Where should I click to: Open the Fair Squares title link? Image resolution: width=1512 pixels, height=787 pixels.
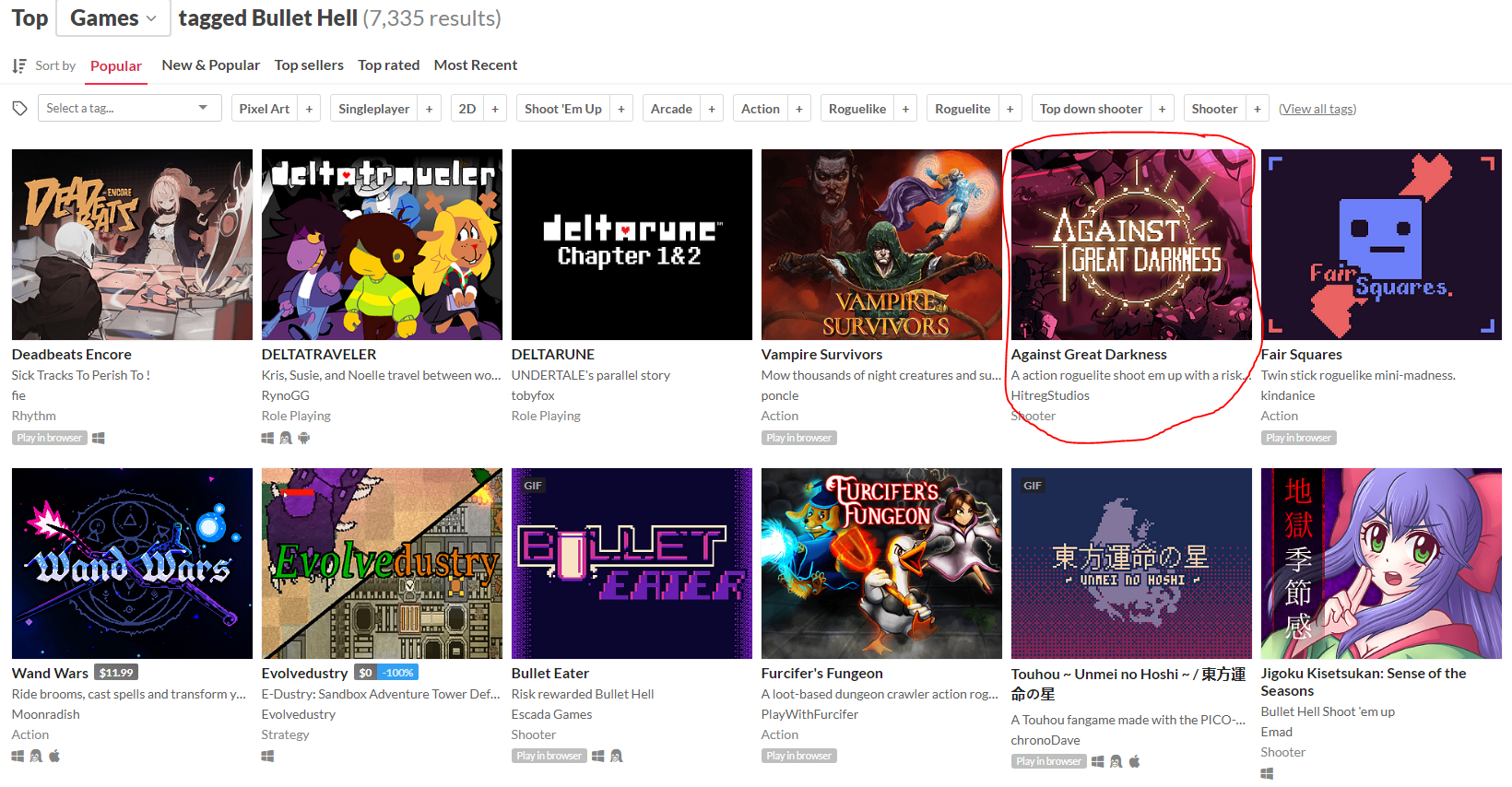[1301, 355]
